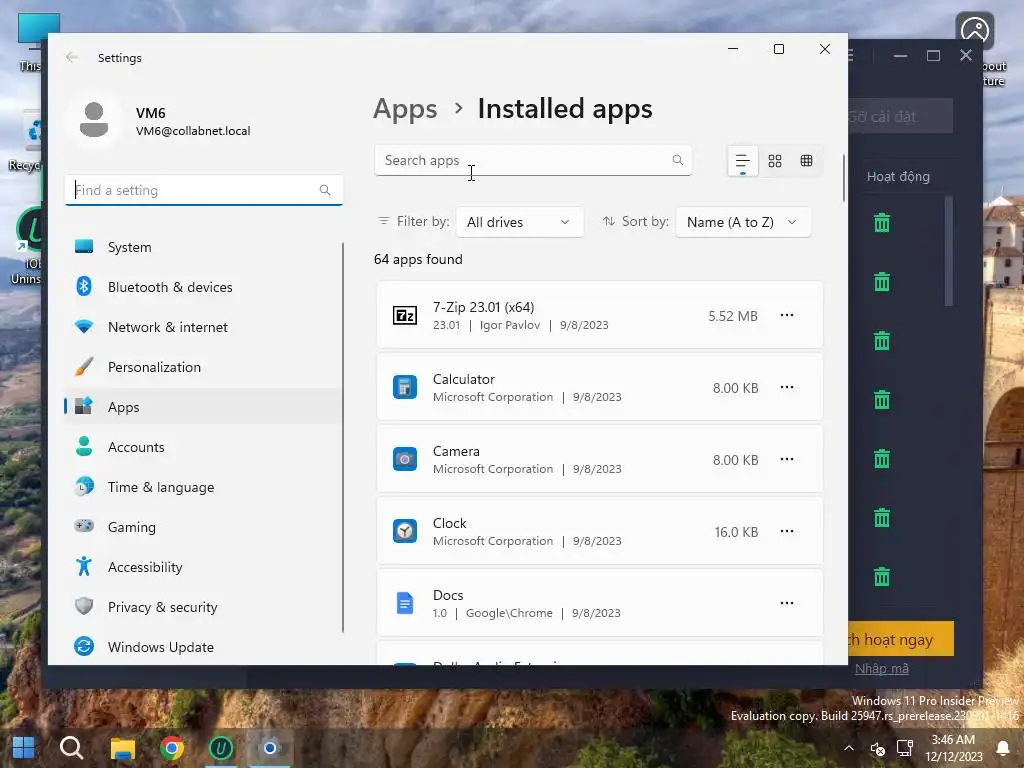Click second trash icon in IObit window

coord(882,281)
